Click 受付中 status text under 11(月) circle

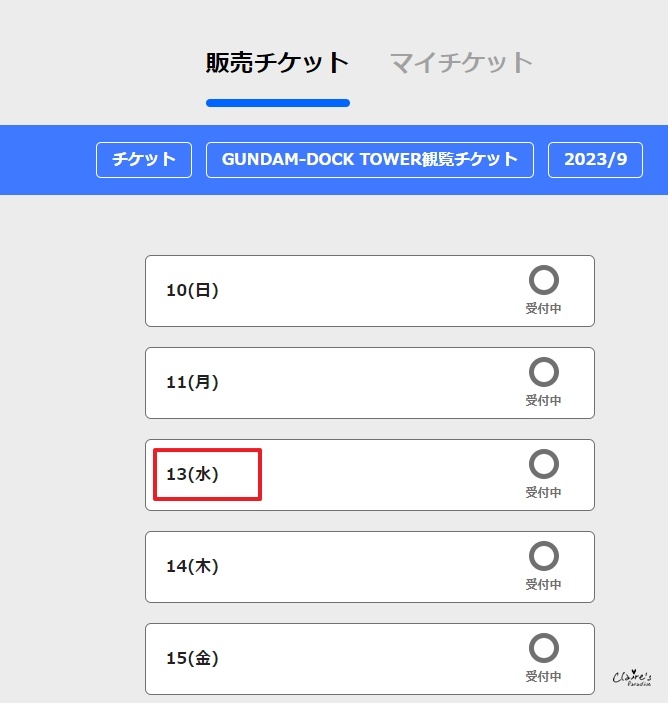[x=543, y=401]
